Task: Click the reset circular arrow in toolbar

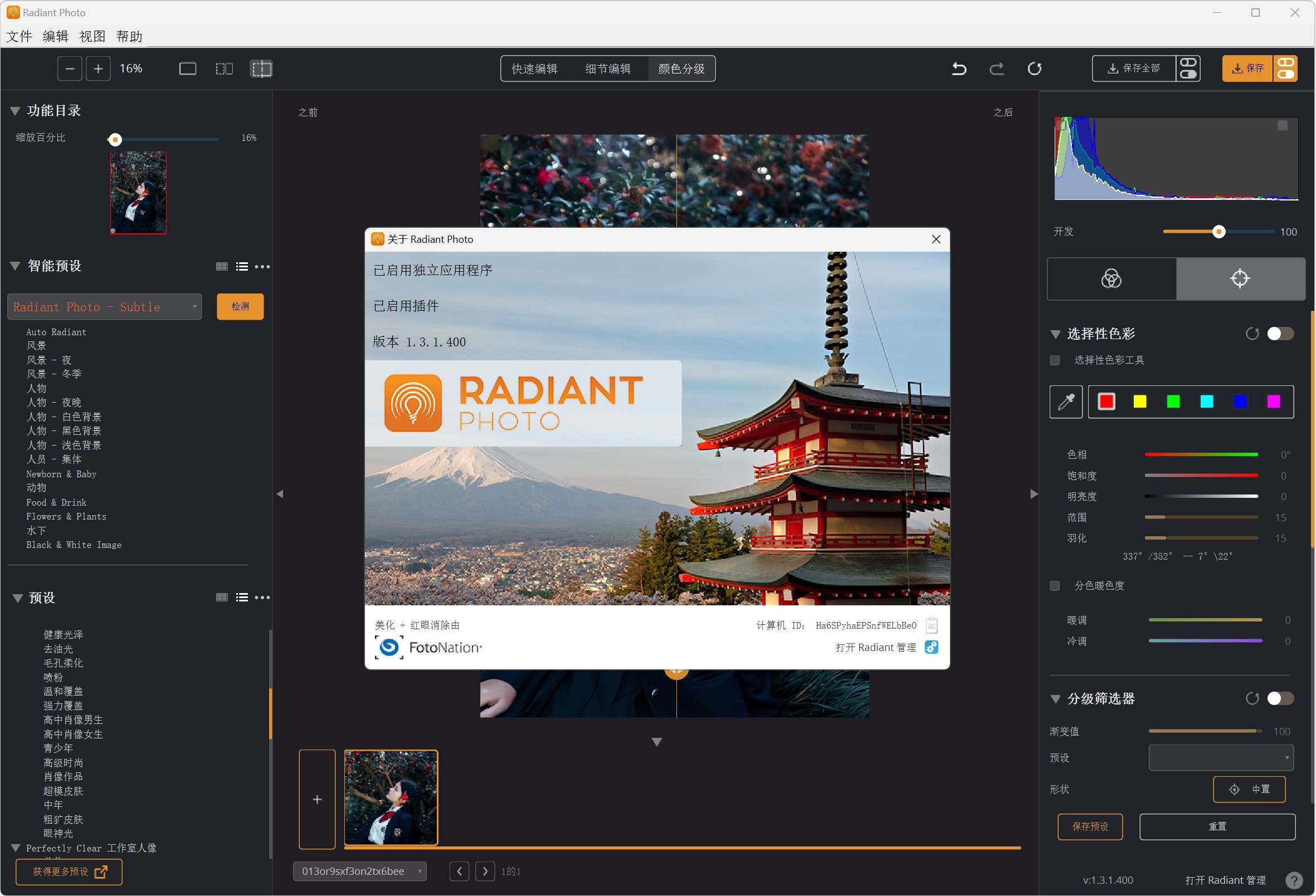Action: pyautogui.click(x=1035, y=68)
